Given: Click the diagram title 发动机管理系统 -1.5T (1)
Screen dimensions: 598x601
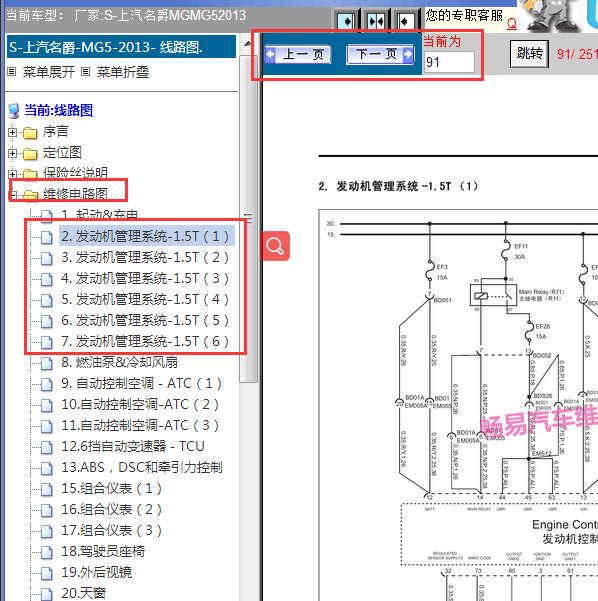Looking at the screenshot, I should click(x=407, y=186).
